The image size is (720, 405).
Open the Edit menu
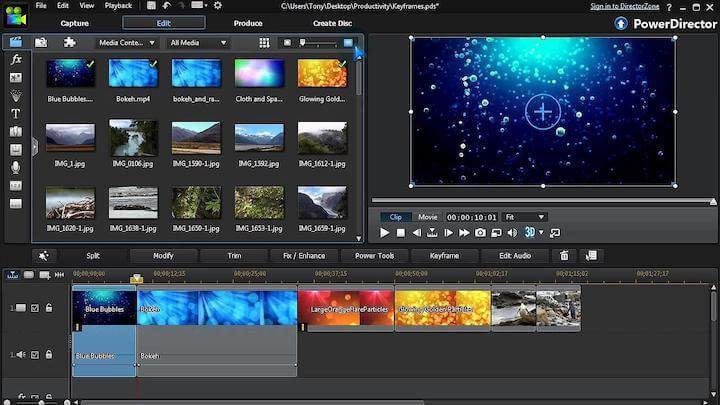63,6
